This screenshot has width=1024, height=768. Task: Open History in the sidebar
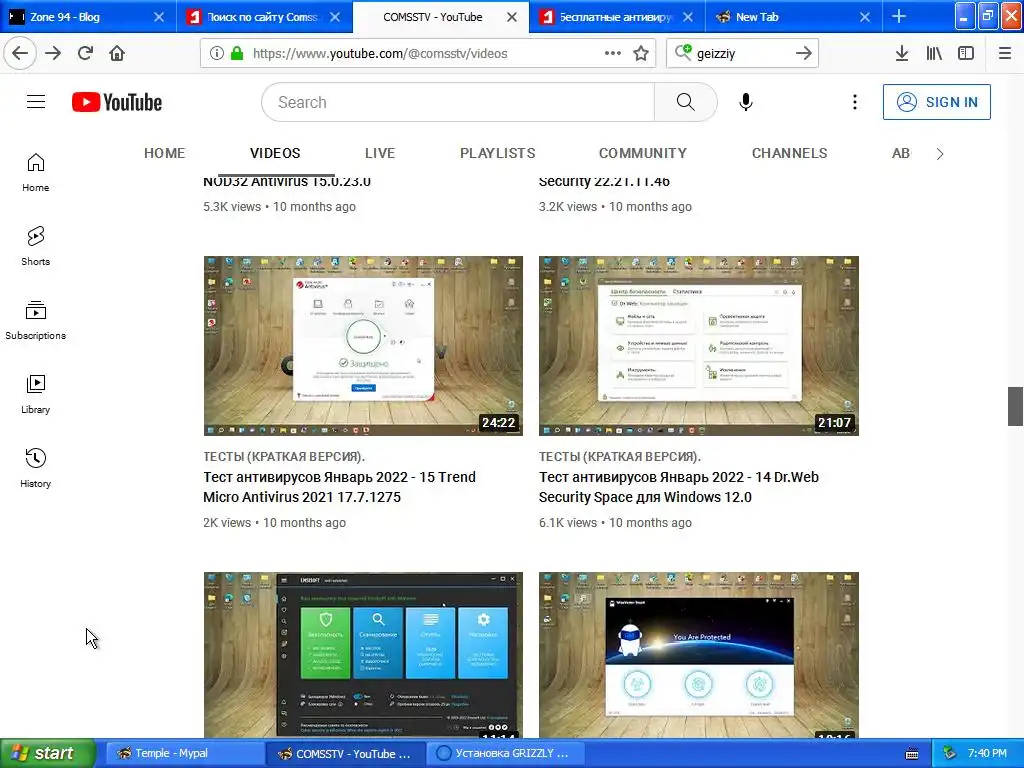pos(35,468)
